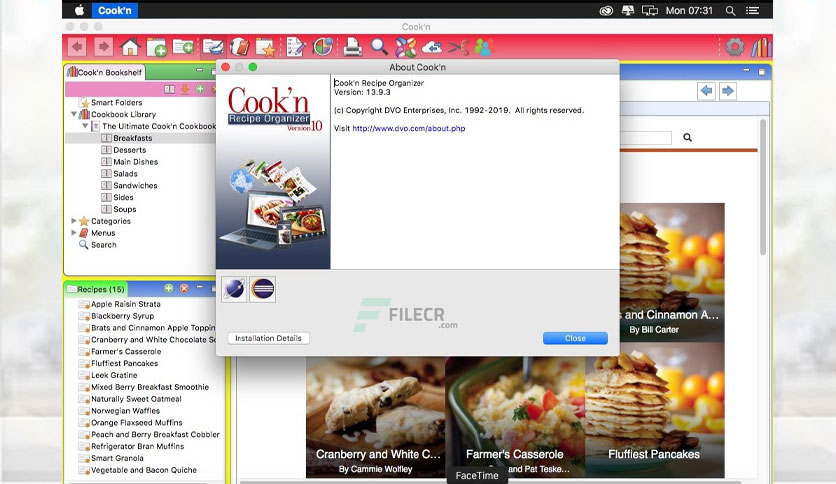Click the scissors snip icon in toolbar

tap(458, 47)
